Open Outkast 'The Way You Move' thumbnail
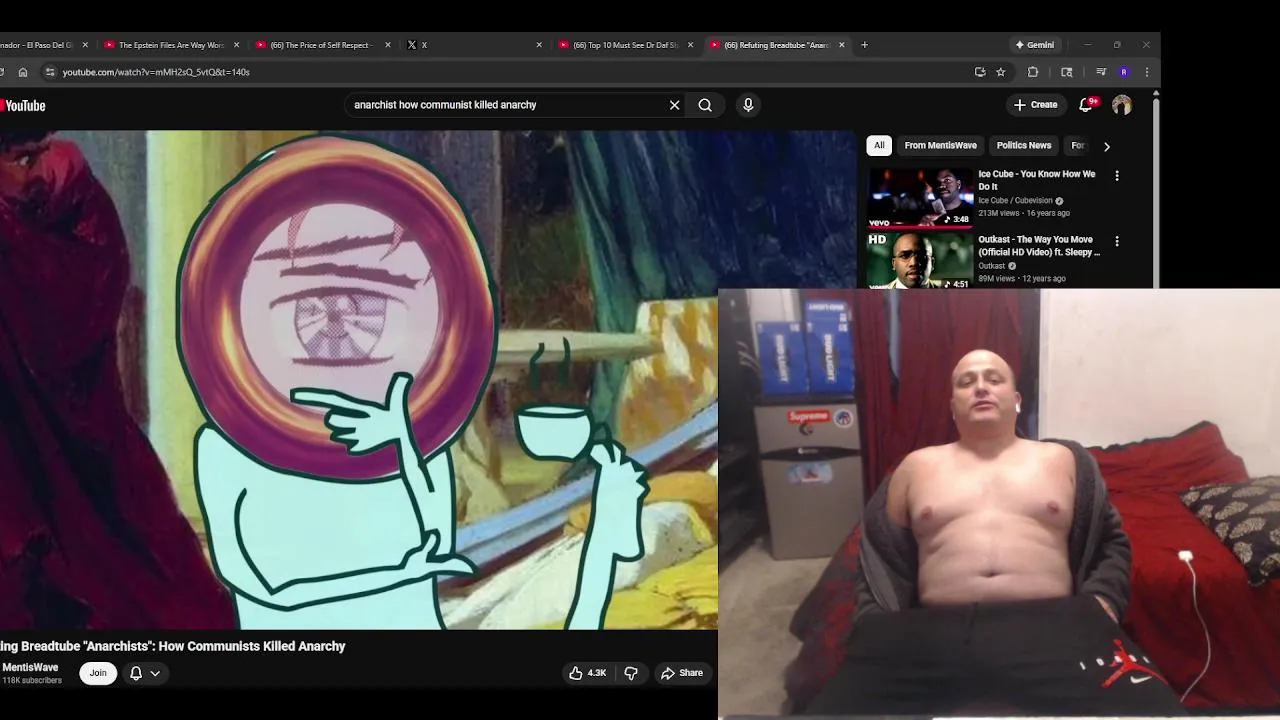Screen dimensions: 1280x720 tap(920, 261)
